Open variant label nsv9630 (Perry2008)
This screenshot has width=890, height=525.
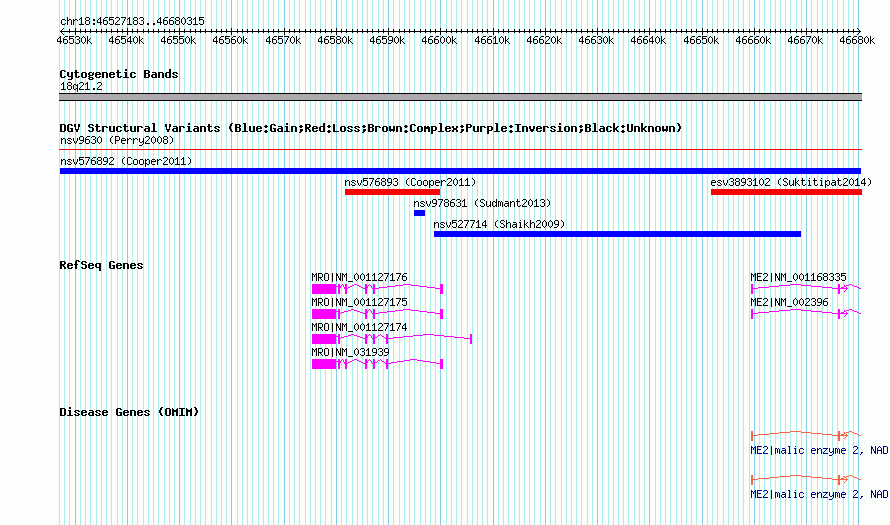click(x=117, y=140)
